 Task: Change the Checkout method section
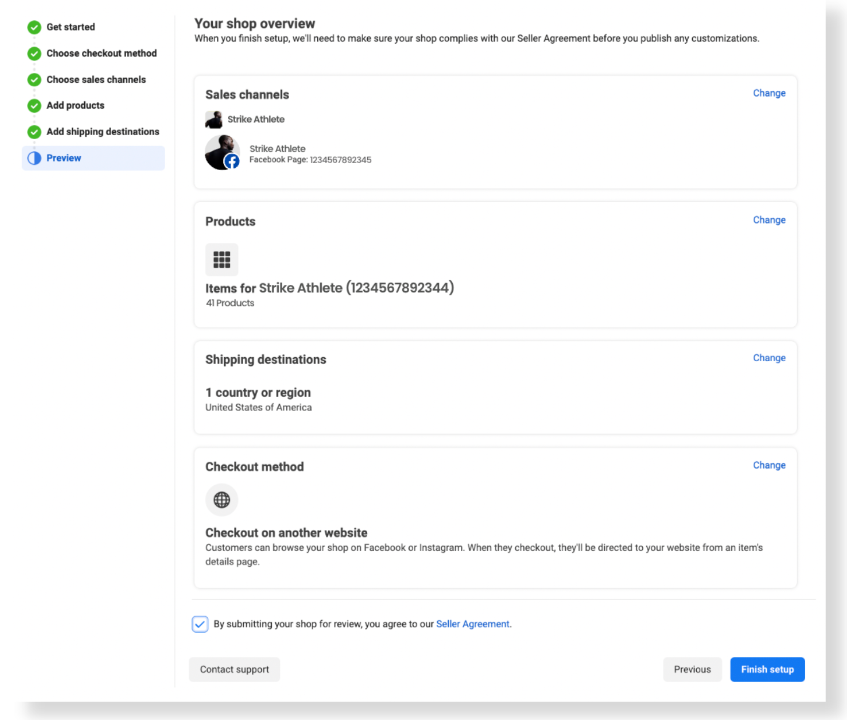[769, 465]
